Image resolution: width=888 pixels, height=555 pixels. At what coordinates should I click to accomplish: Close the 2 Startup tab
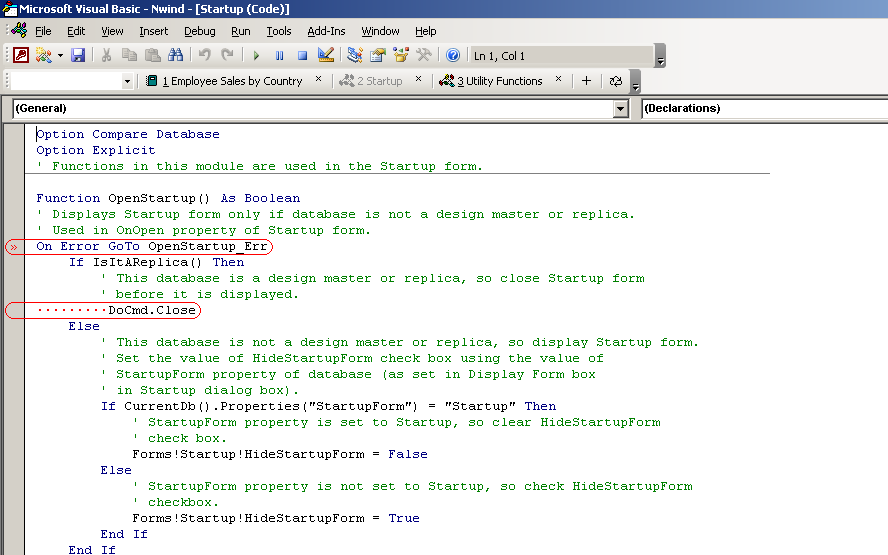[419, 79]
